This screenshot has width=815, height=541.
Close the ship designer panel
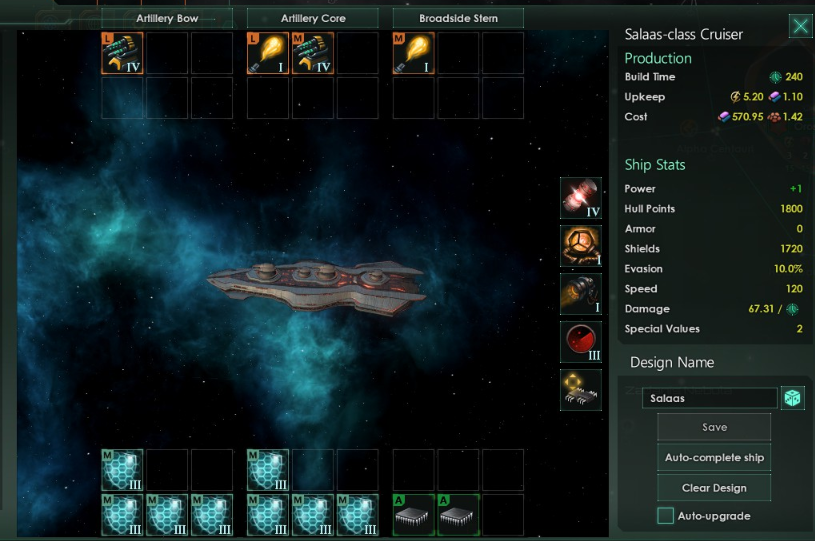pyautogui.click(x=800, y=25)
